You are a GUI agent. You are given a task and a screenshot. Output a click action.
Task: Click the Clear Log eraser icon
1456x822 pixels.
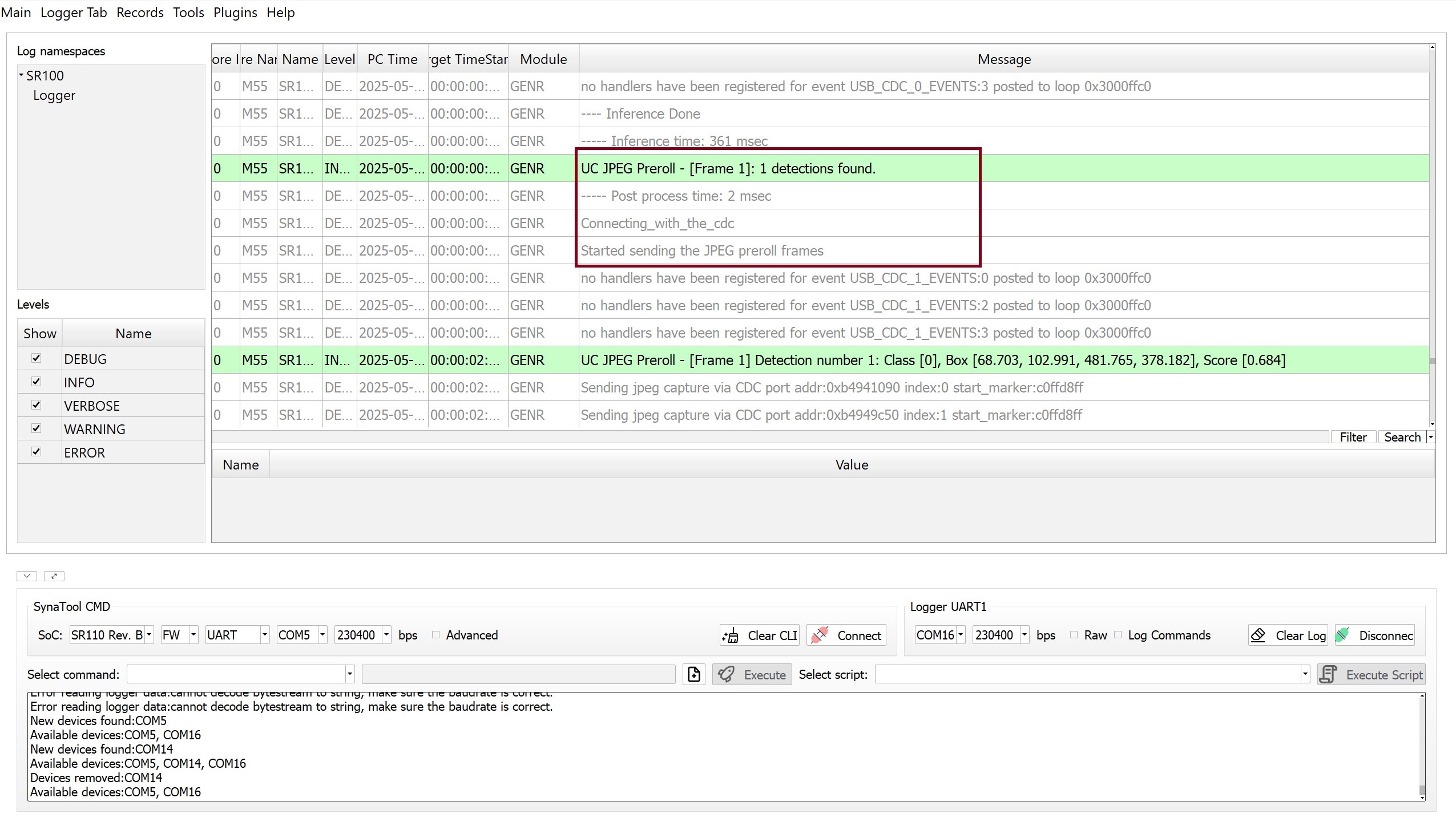(1258, 635)
